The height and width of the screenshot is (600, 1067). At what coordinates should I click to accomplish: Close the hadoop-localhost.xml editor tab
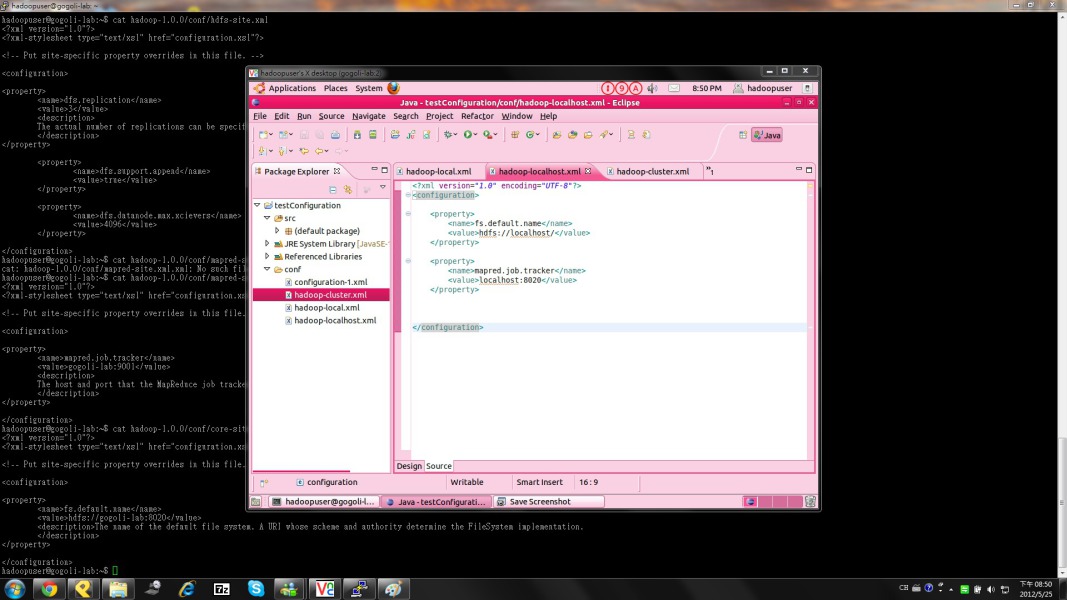click(588, 171)
